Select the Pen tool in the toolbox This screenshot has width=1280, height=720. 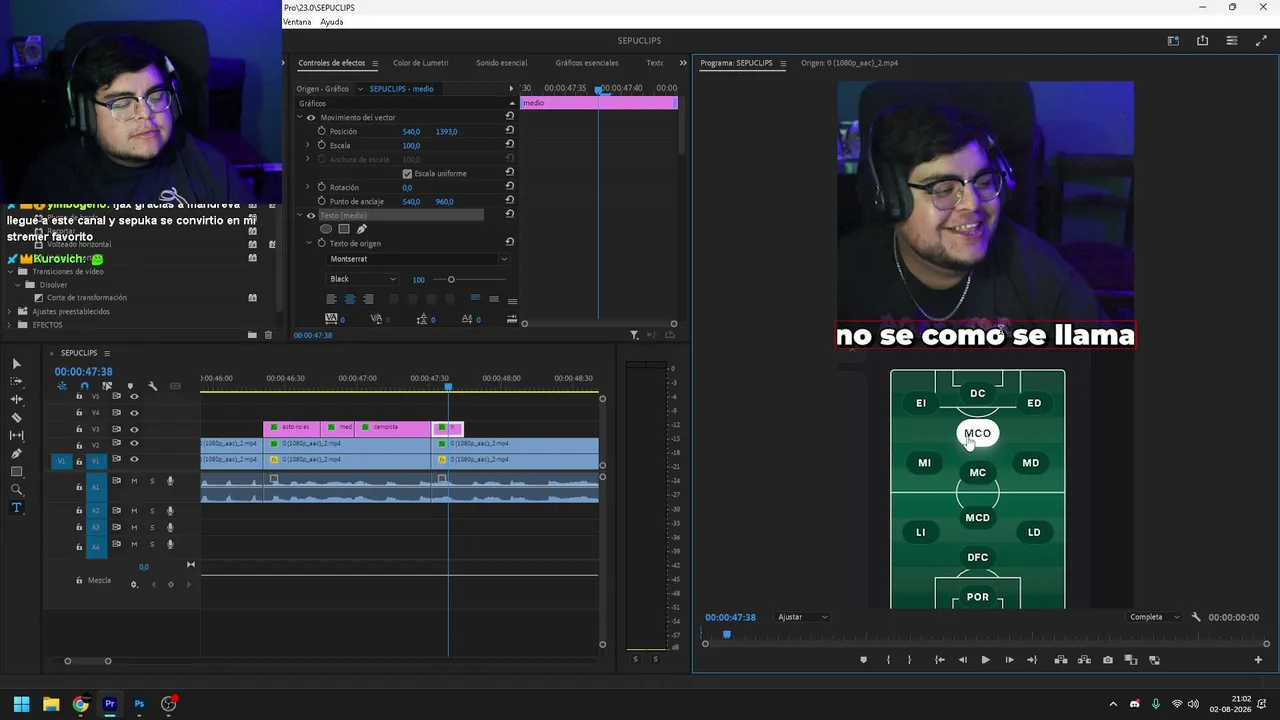point(16,454)
